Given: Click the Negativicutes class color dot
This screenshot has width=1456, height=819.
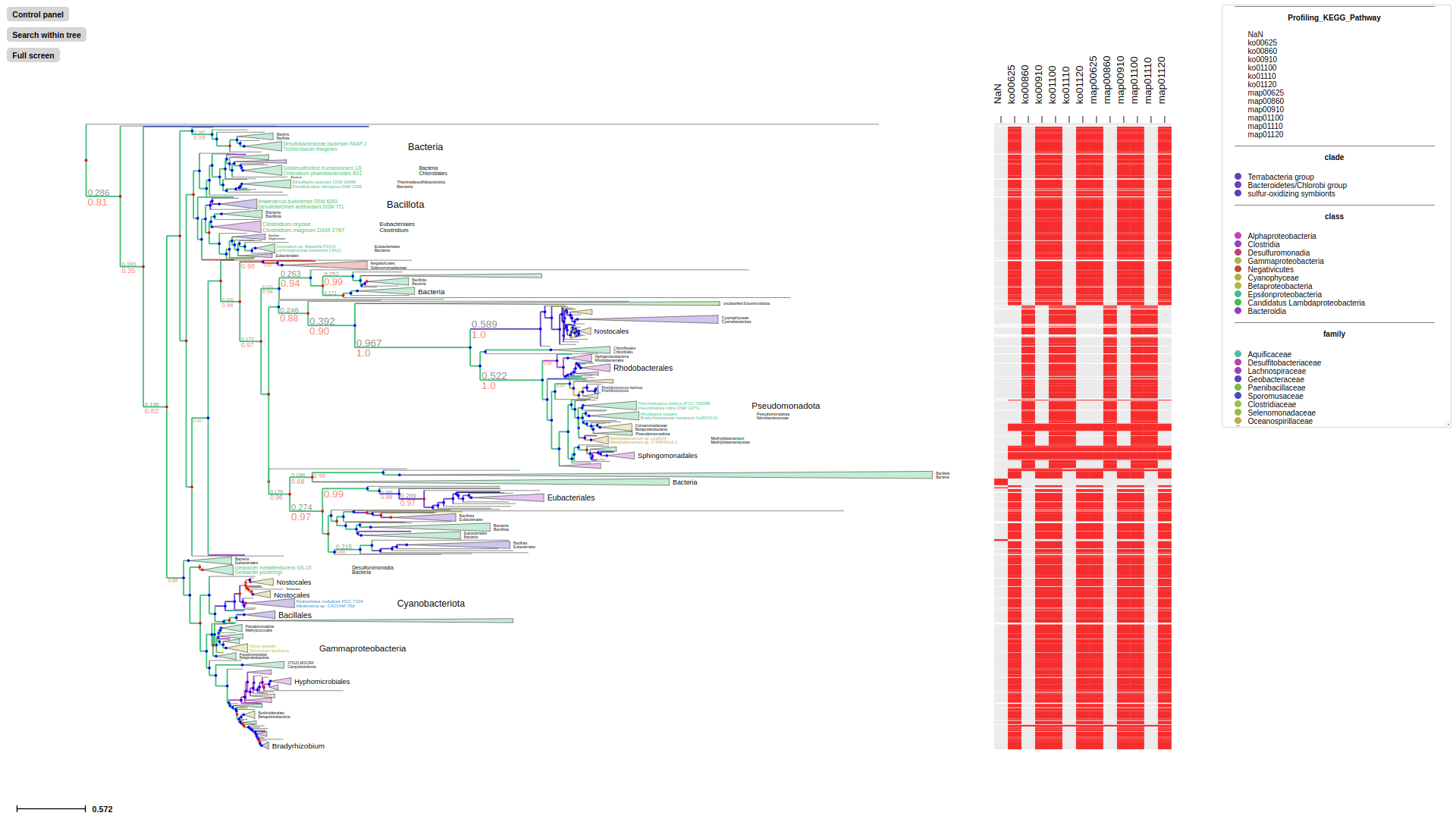Looking at the screenshot, I should [x=1238, y=269].
